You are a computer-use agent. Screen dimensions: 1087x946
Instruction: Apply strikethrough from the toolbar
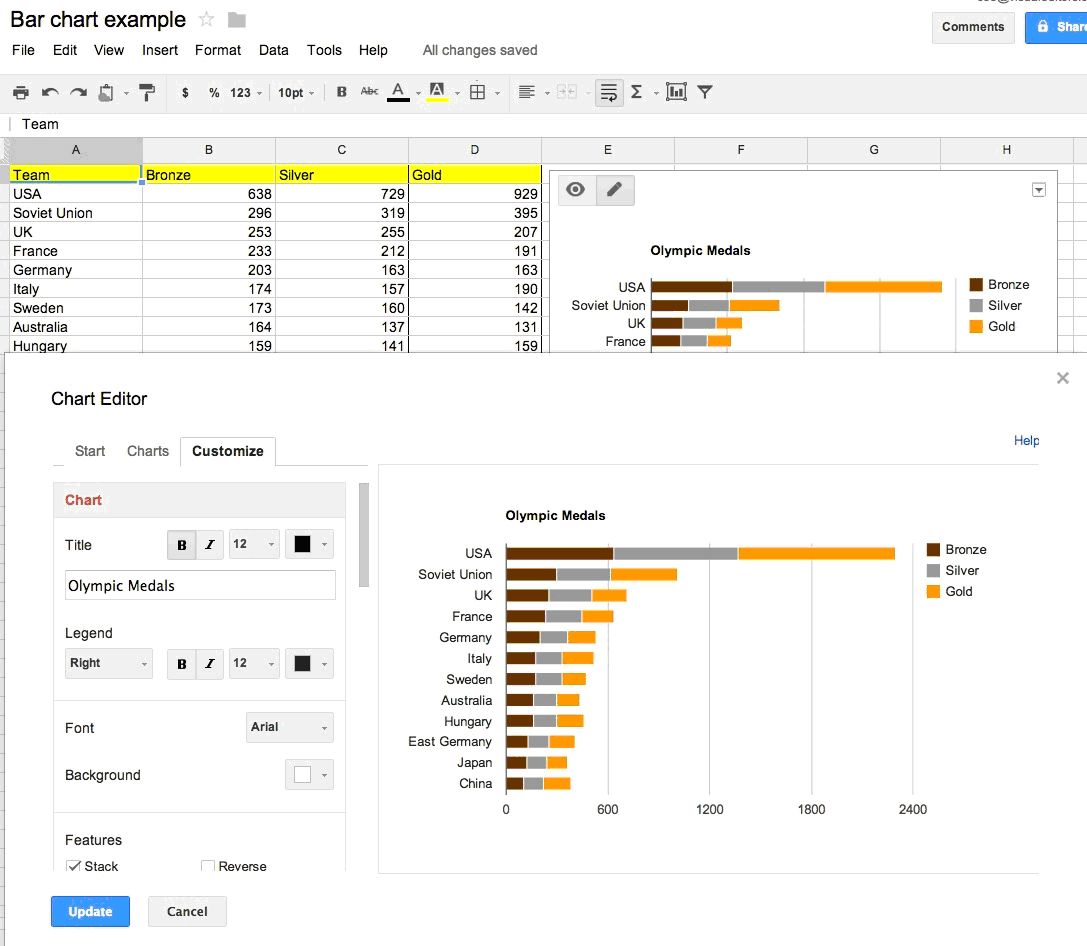(x=369, y=91)
